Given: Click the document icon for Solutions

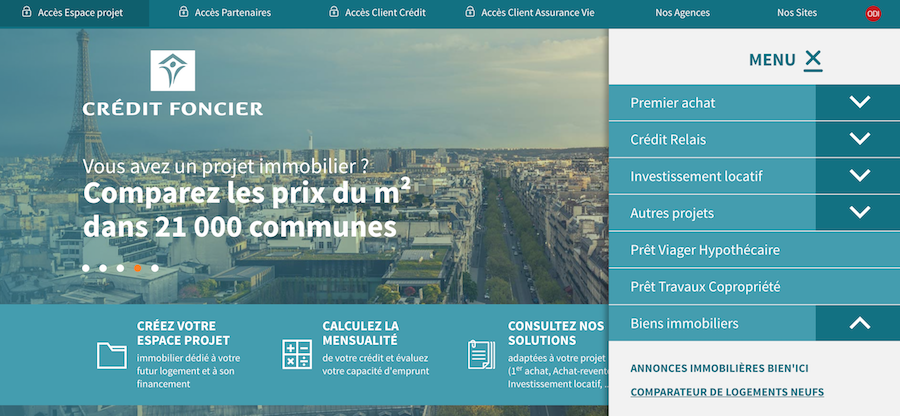Looking at the screenshot, I should click(x=481, y=354).
